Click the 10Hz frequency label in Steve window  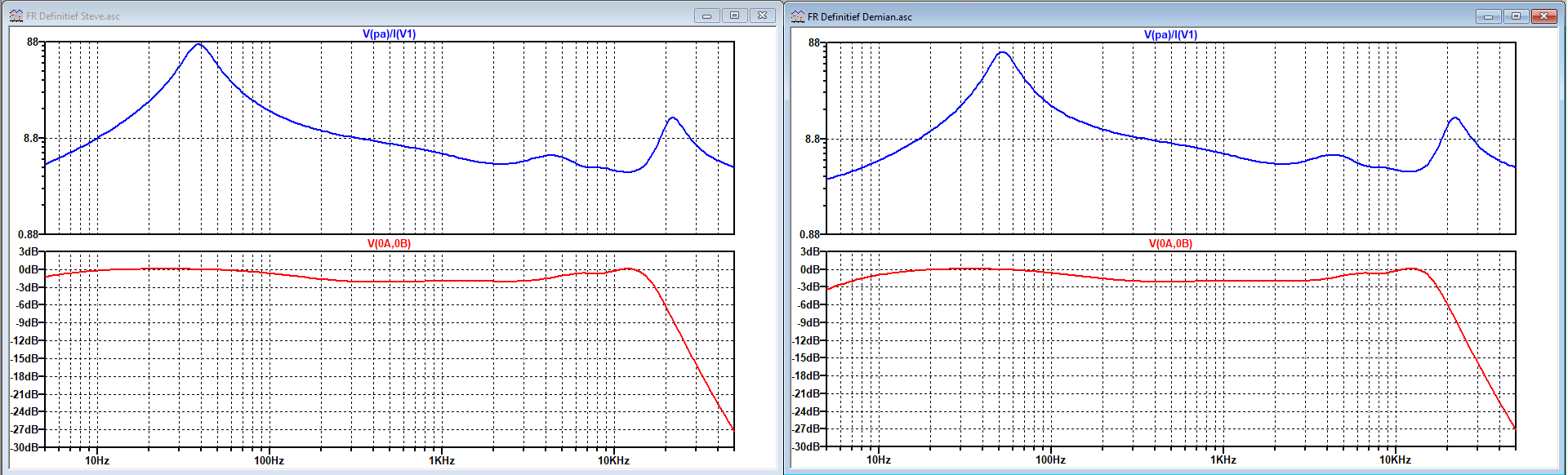97,460
